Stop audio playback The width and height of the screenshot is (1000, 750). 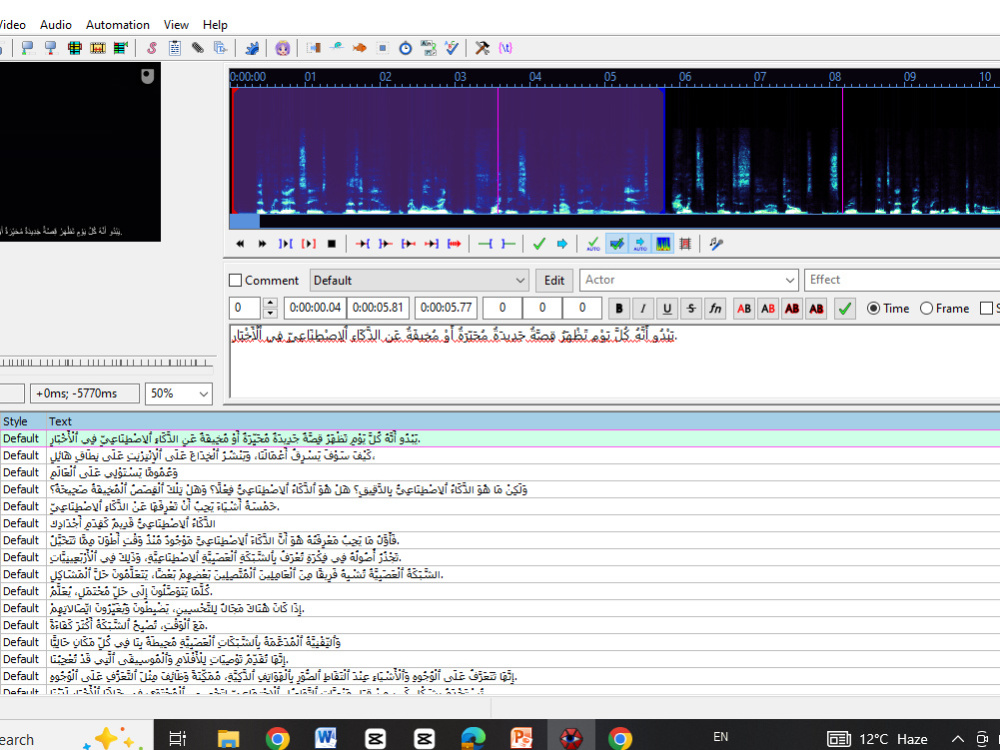point(332,244)
